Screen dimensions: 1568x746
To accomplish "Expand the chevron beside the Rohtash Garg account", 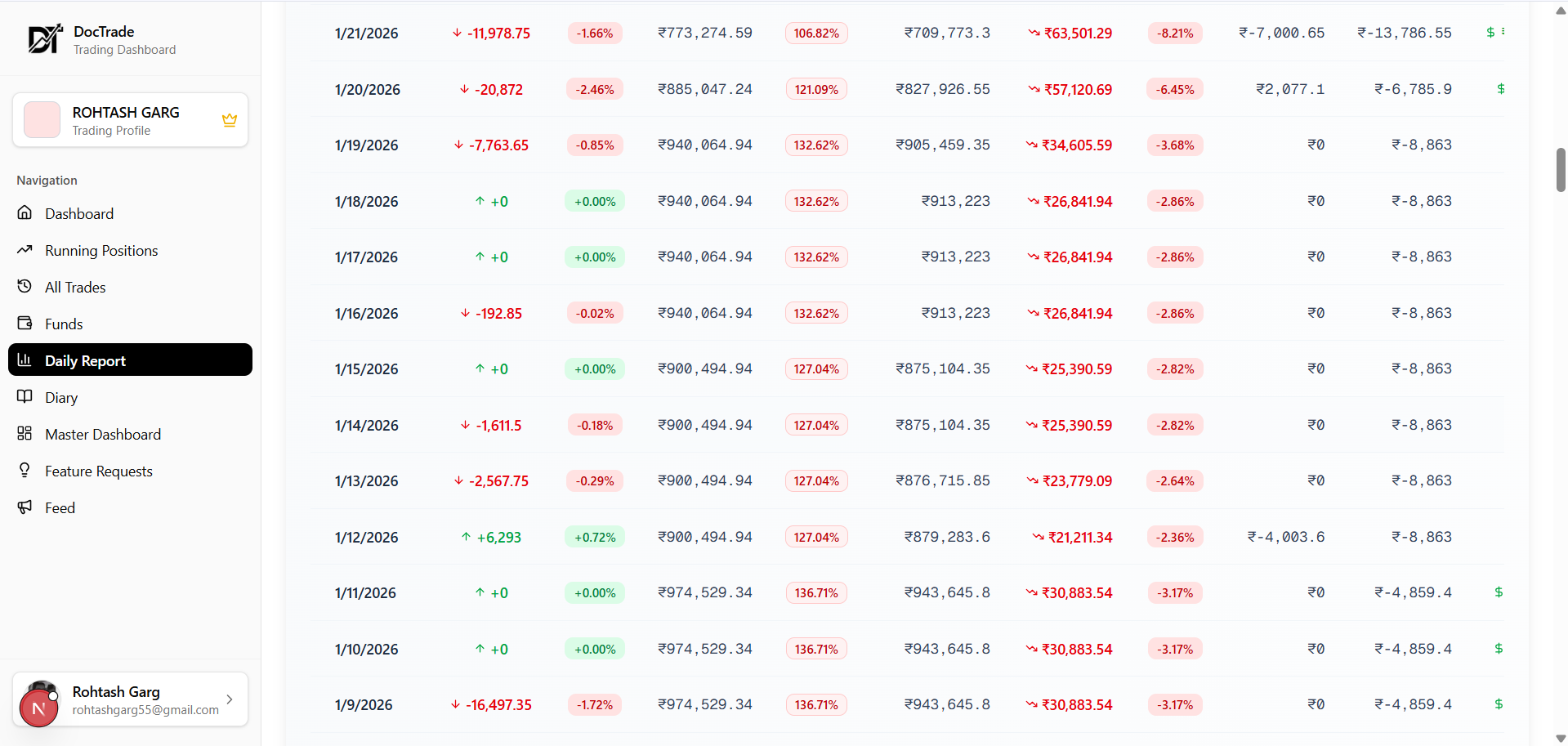I will point(230,699).
